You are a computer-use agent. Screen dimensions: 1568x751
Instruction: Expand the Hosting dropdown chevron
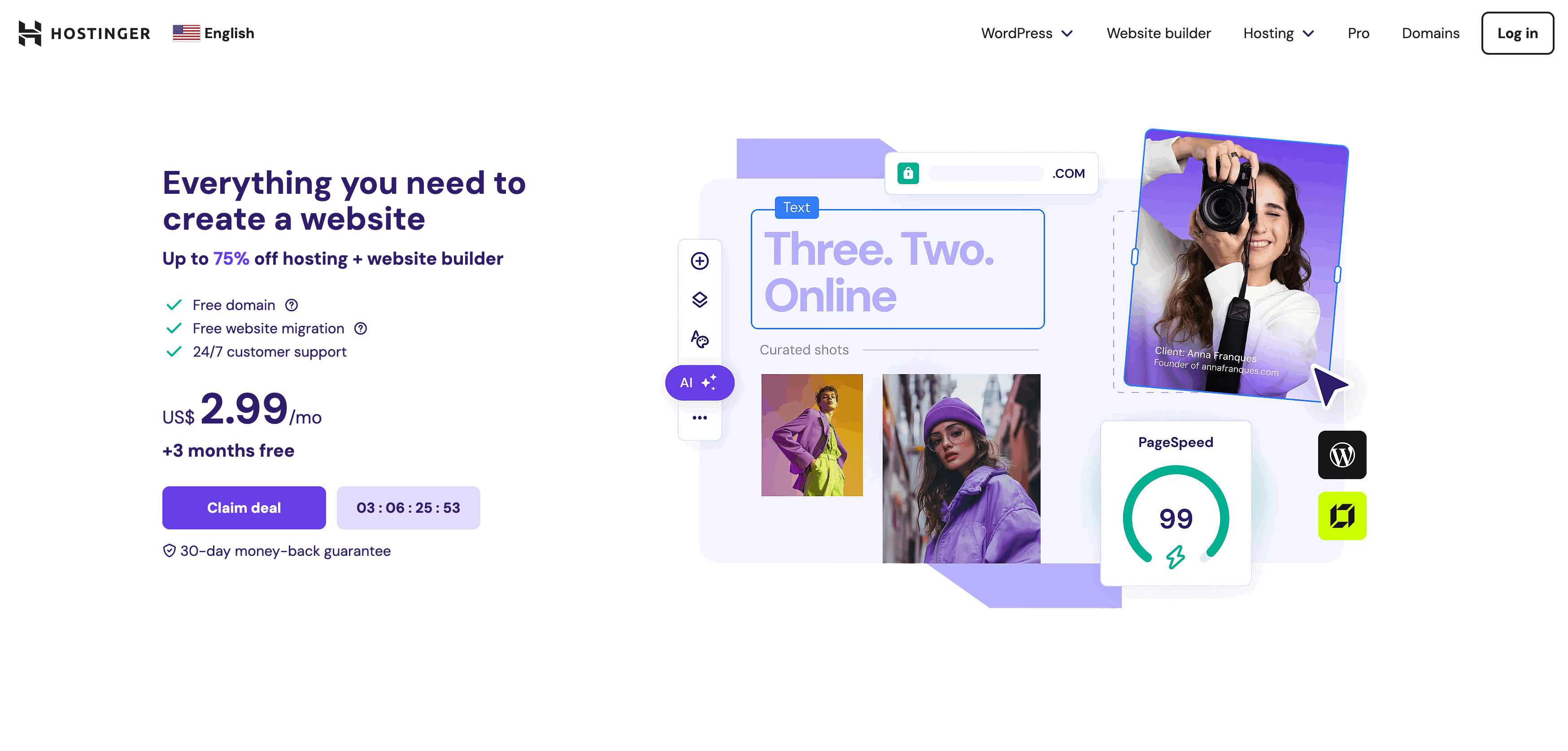(x=1308, y=34)
